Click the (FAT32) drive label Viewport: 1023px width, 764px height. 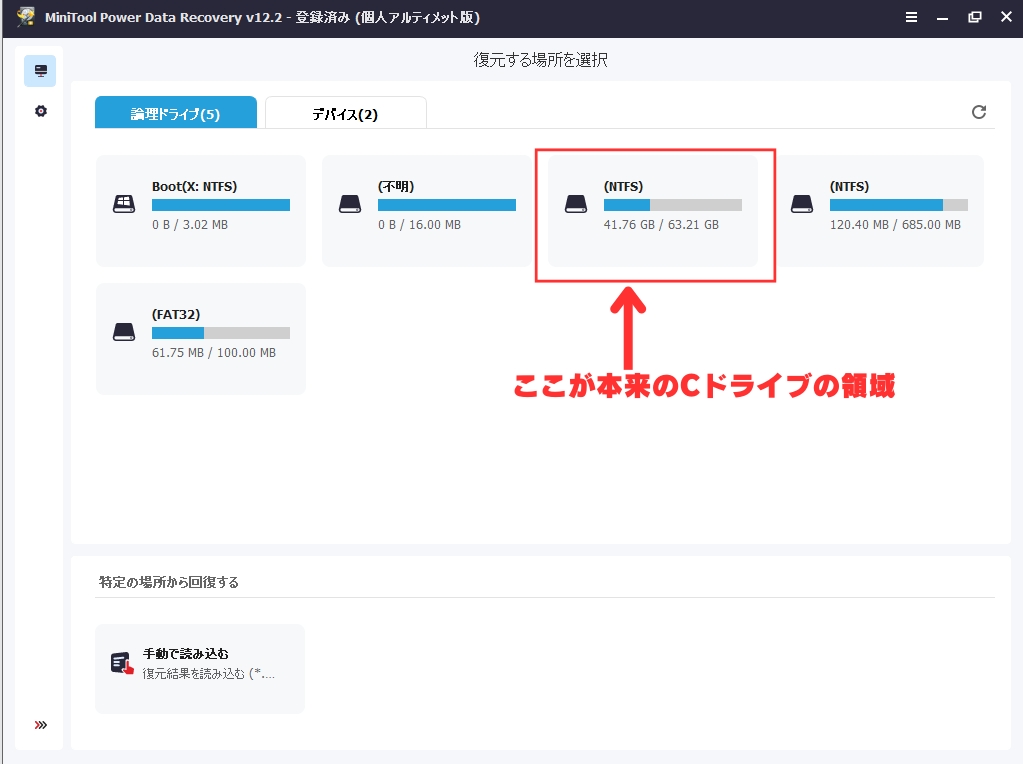[x=176, y=314]
